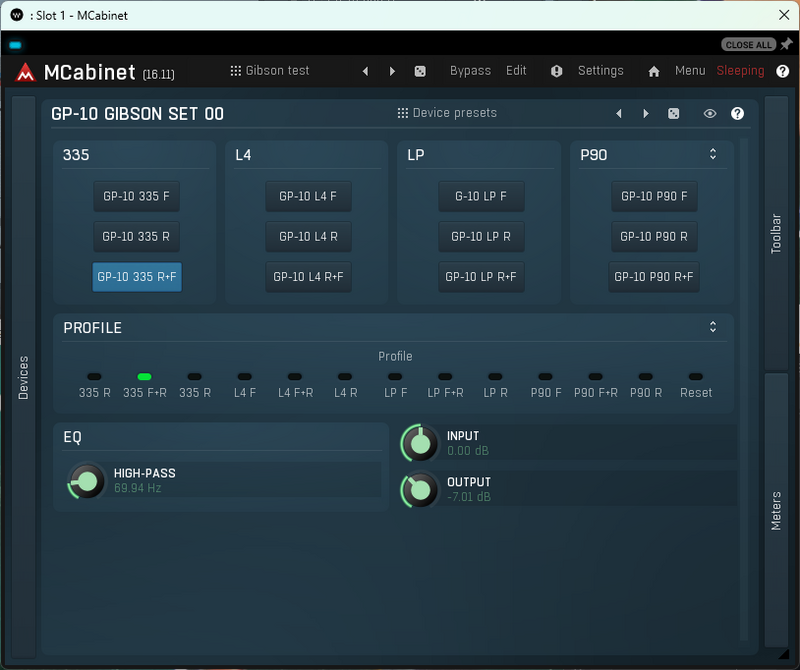800x670 pixels.
Task: Open the Settings menu
Action: pos(601,70)
